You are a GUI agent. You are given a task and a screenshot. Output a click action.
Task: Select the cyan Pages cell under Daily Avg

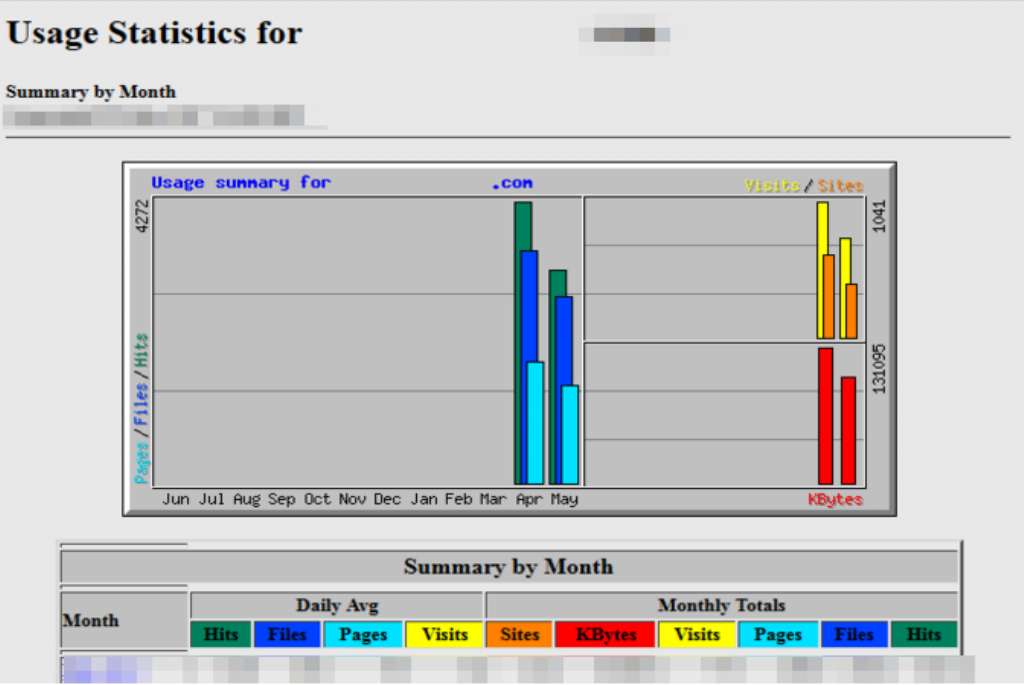363,634
